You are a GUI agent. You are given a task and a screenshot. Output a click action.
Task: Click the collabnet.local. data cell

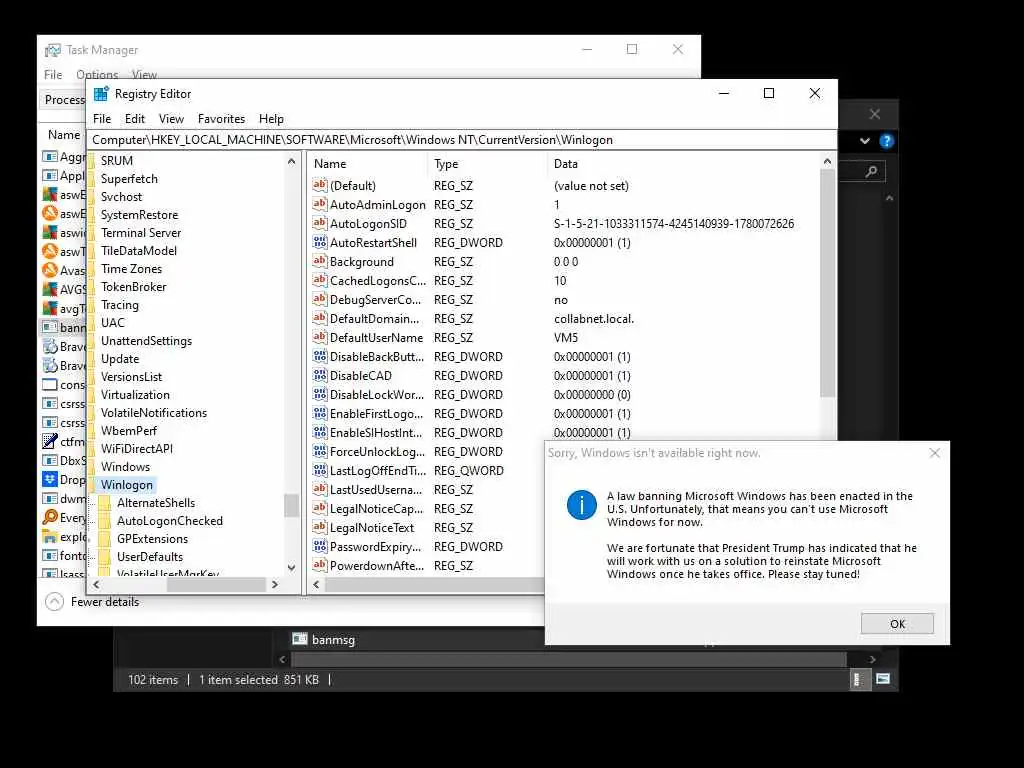[x=594, y=319]
